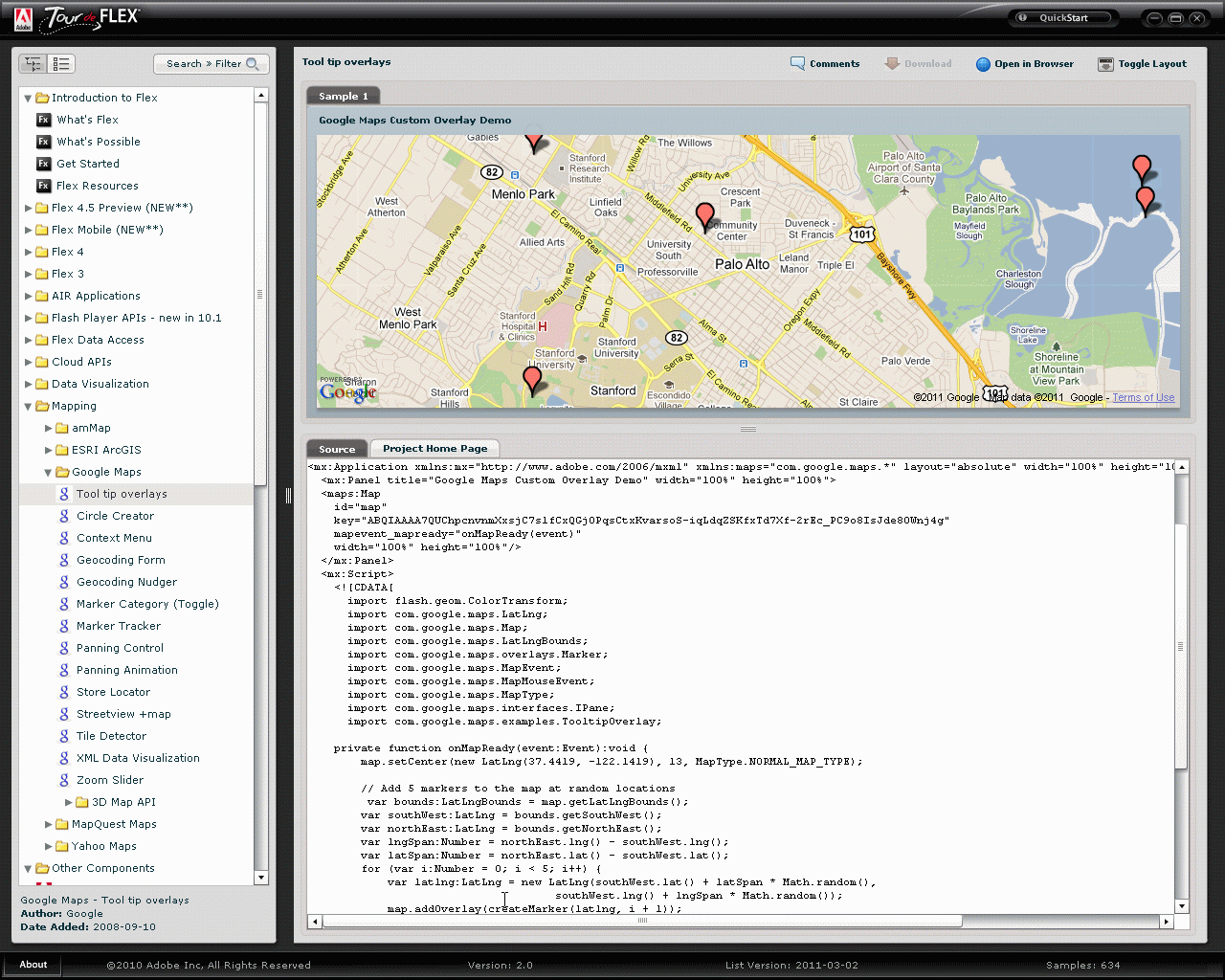Viewport: 1225px width, 980px height.
Task: Open the What's Flex item
Action: [x=87, y=120]
